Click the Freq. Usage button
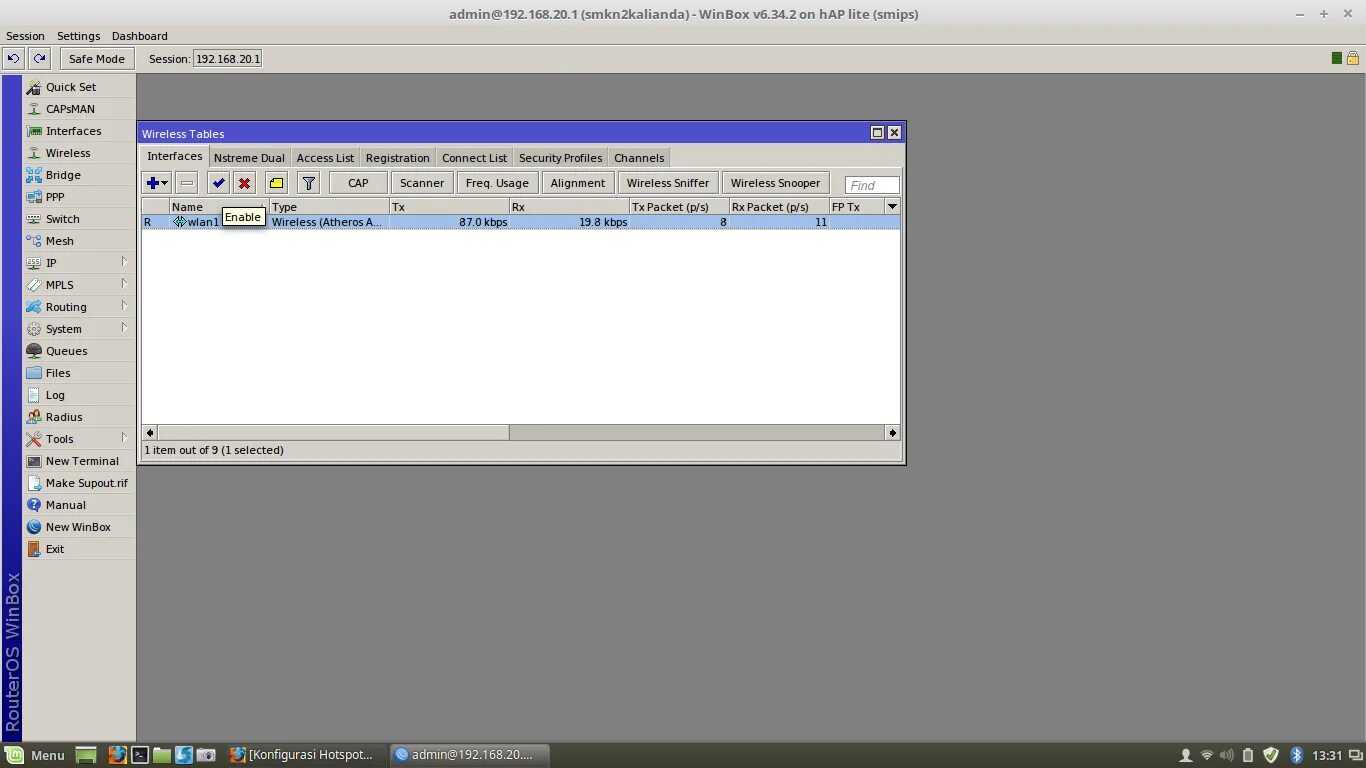 pos(497,183)
